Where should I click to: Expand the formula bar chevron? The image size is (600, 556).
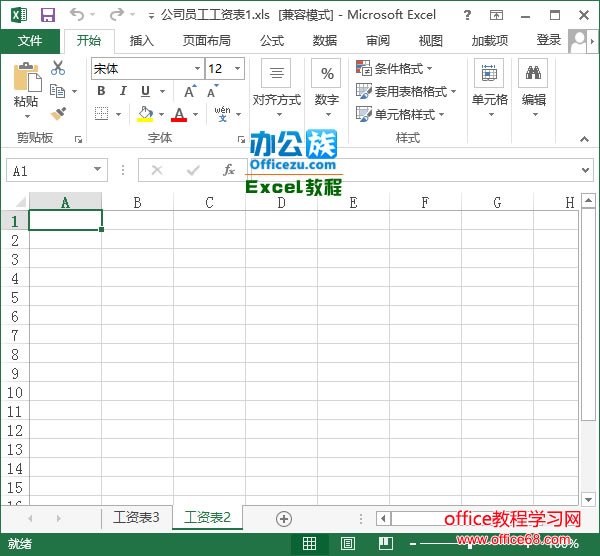[x=585, y=170]
